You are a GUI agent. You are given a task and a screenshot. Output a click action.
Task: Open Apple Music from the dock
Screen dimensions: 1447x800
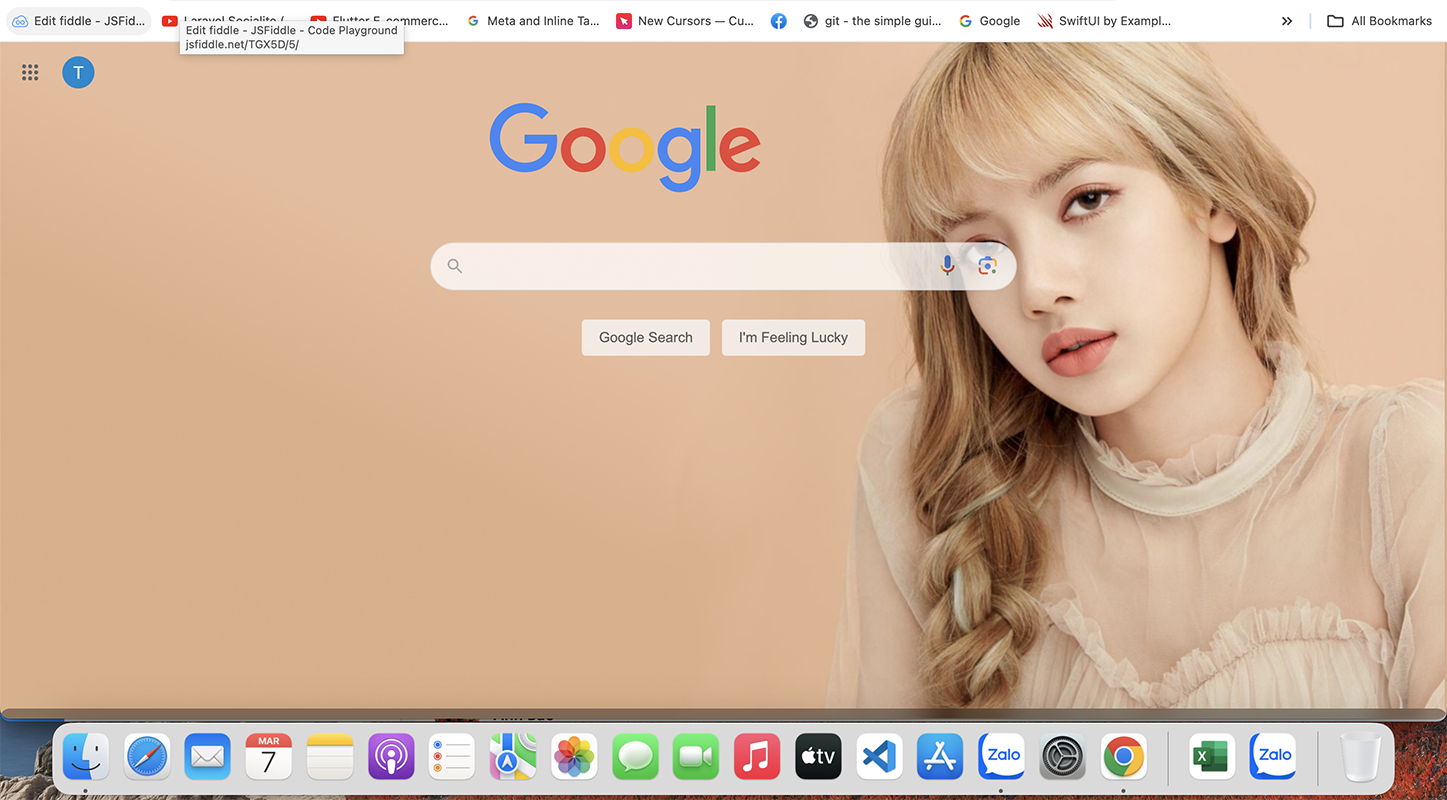[757, 757]
